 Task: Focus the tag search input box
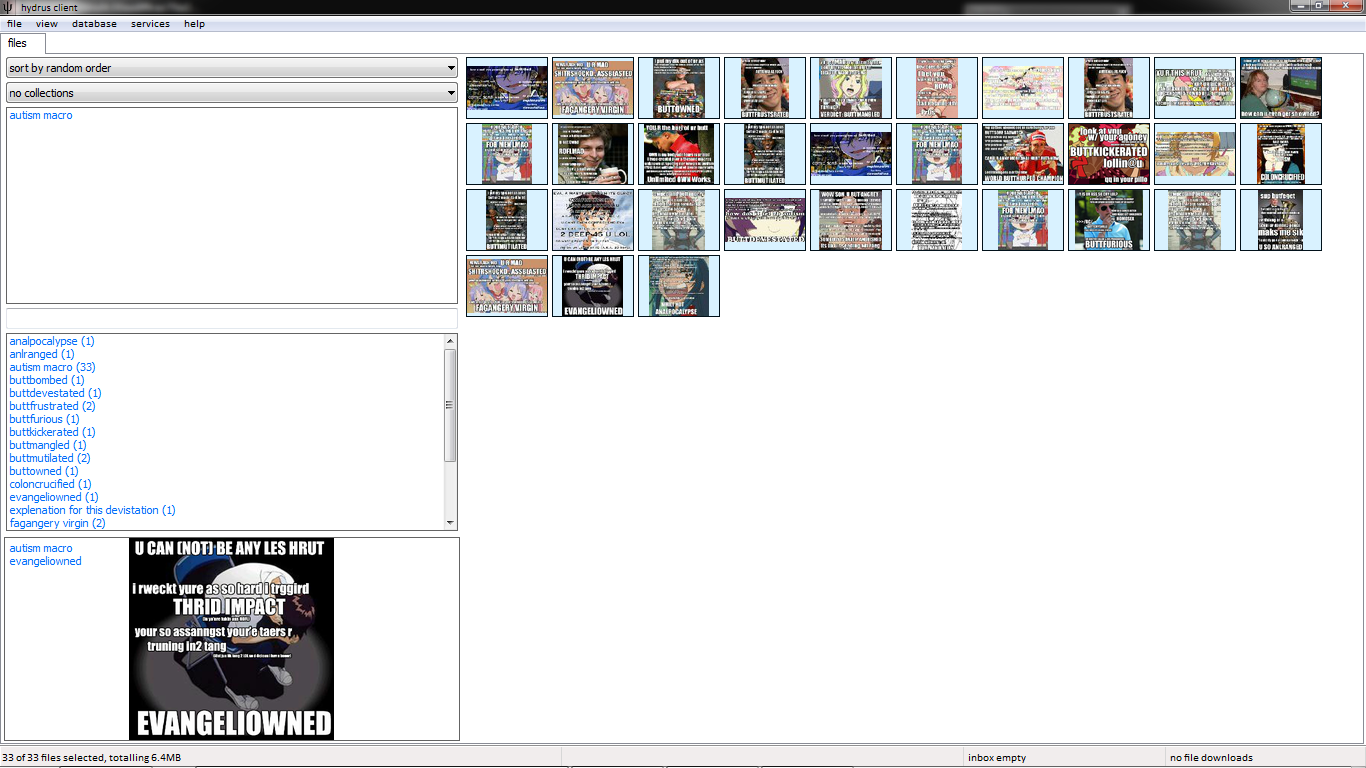click(x=232, y=318)
